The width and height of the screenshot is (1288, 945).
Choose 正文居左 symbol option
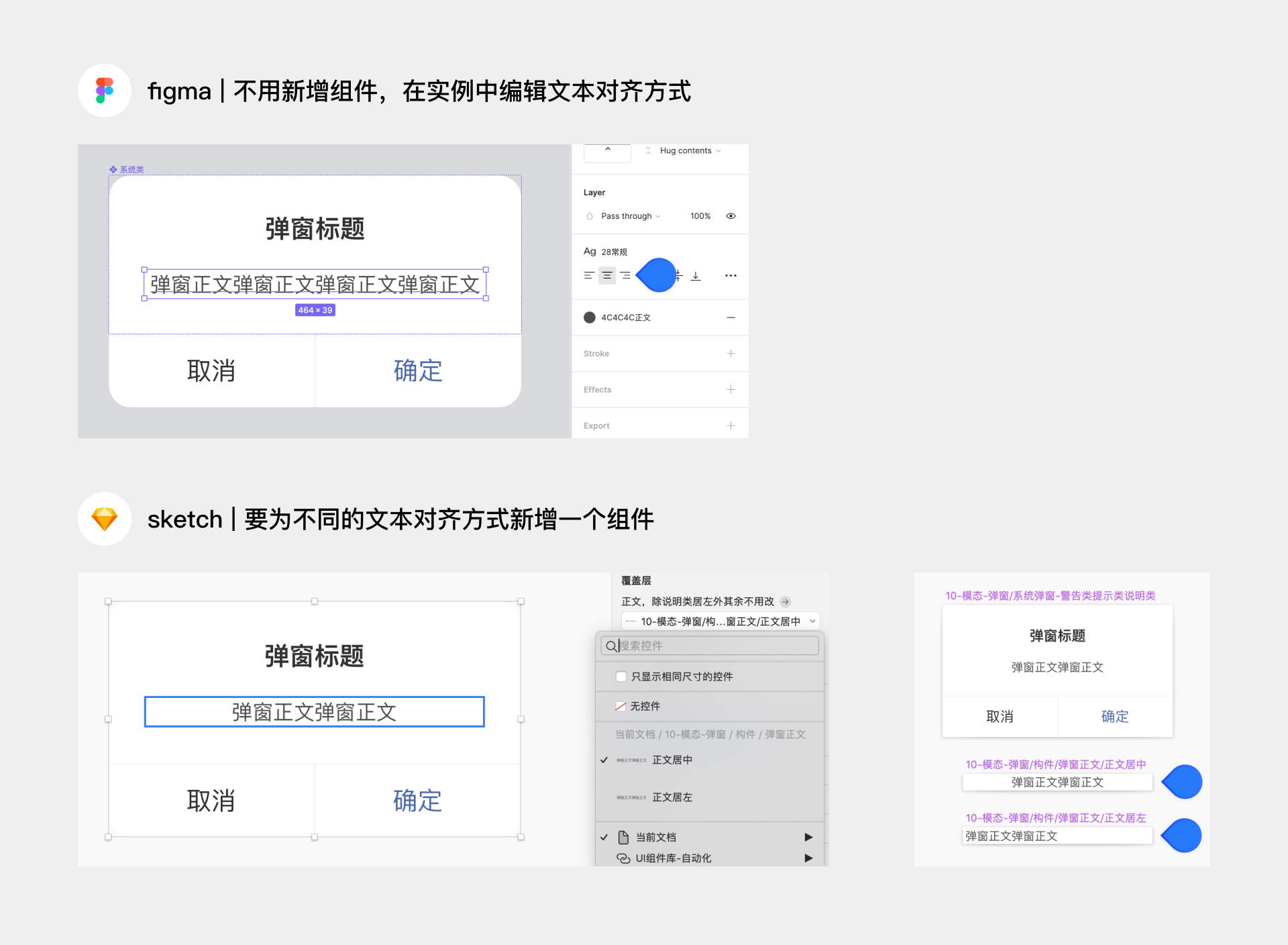[x=672, y=797]
